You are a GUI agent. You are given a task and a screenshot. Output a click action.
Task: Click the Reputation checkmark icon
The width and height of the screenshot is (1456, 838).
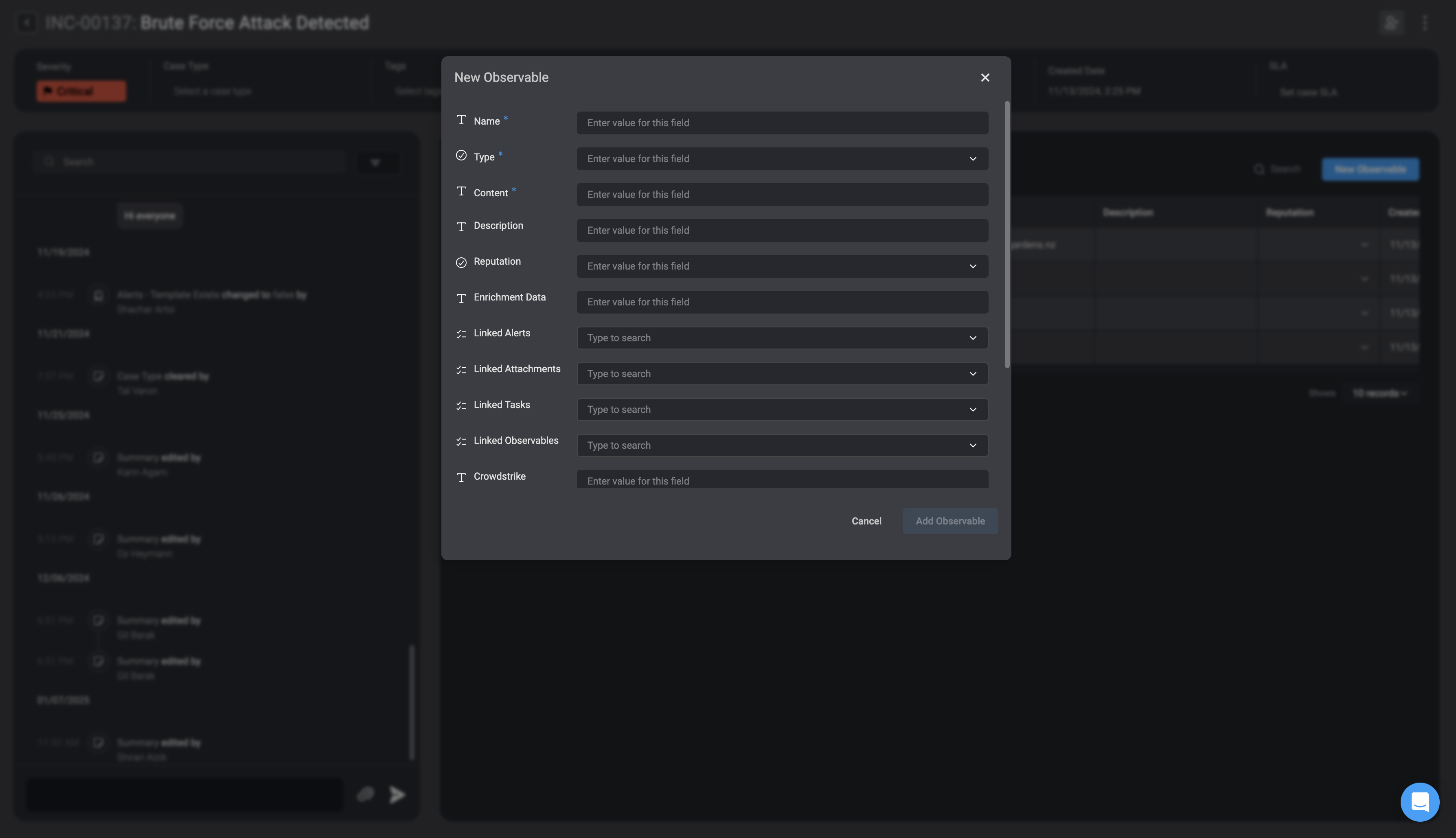tap(461, 263)
